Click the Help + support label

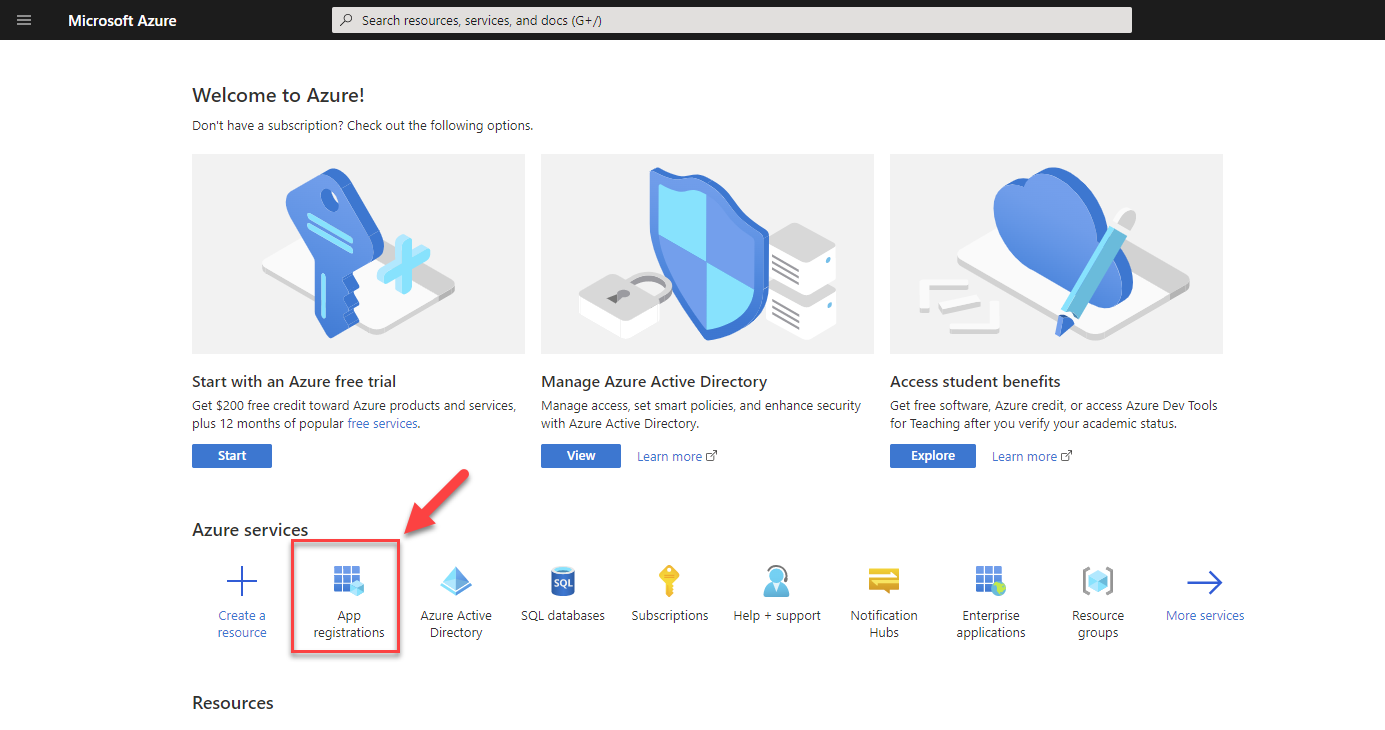pyautogui.click(x=777, y=616)
